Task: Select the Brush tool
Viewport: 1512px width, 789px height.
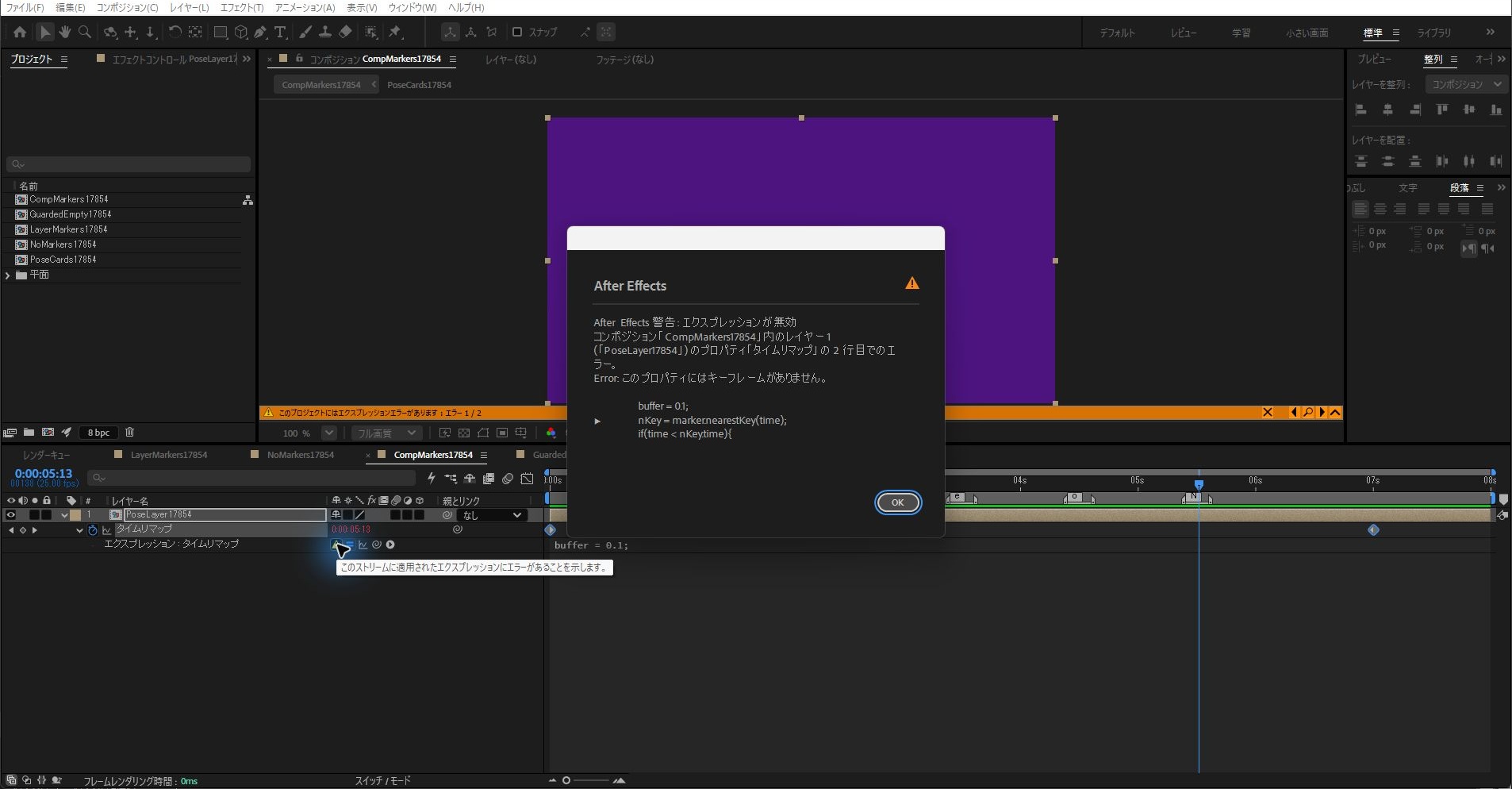Action: point(305,33)
